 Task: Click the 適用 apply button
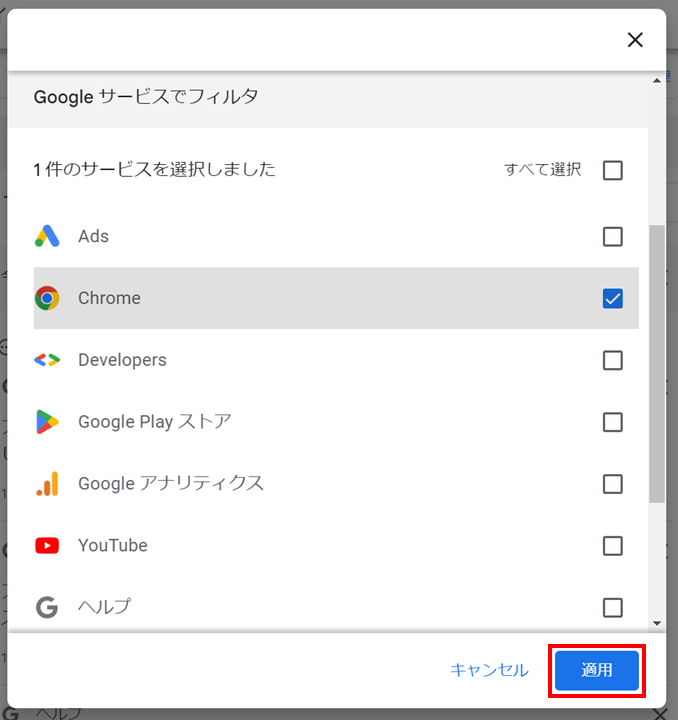pyautogui.click(x=597, y=670)
